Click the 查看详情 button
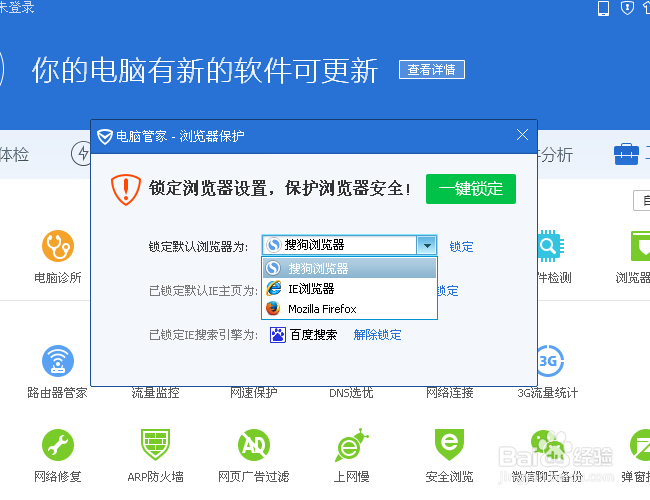650x500 pixels. pyautogui.click(x=432, y=70)
